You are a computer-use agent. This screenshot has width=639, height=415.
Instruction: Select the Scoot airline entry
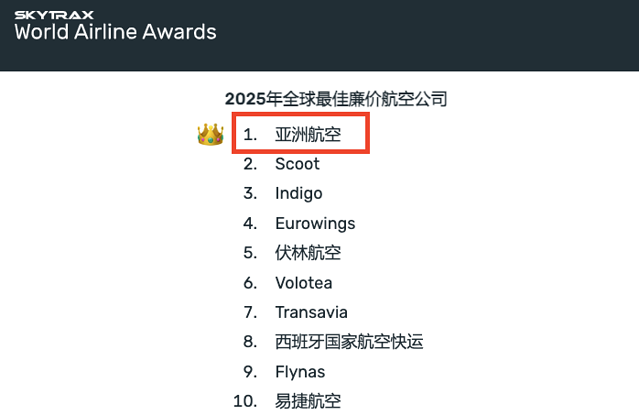click(x=297, y=164)
